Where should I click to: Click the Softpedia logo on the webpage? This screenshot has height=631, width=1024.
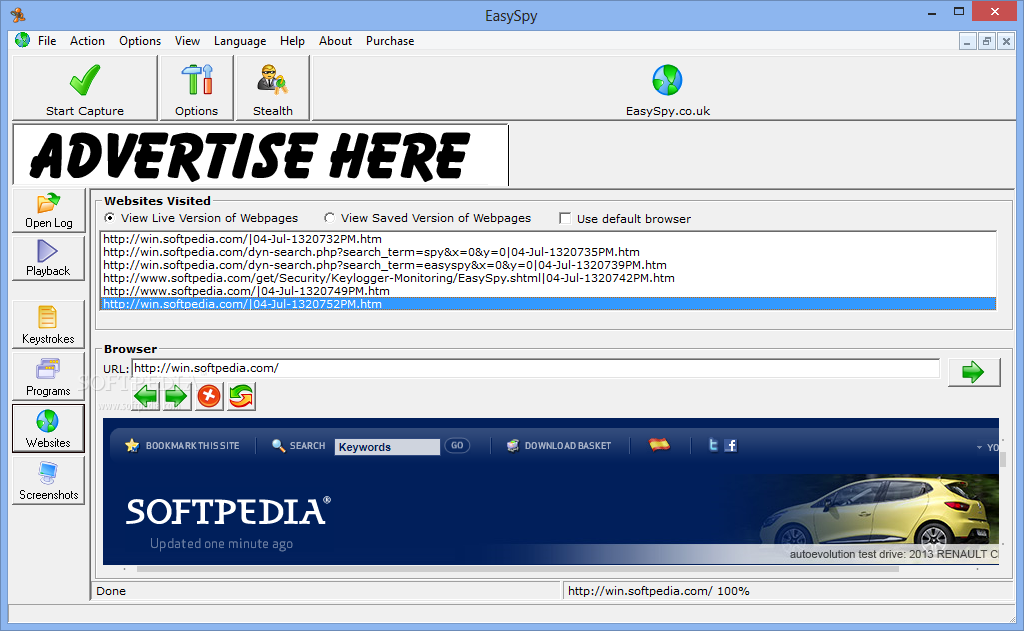click(x=228, y=511)
